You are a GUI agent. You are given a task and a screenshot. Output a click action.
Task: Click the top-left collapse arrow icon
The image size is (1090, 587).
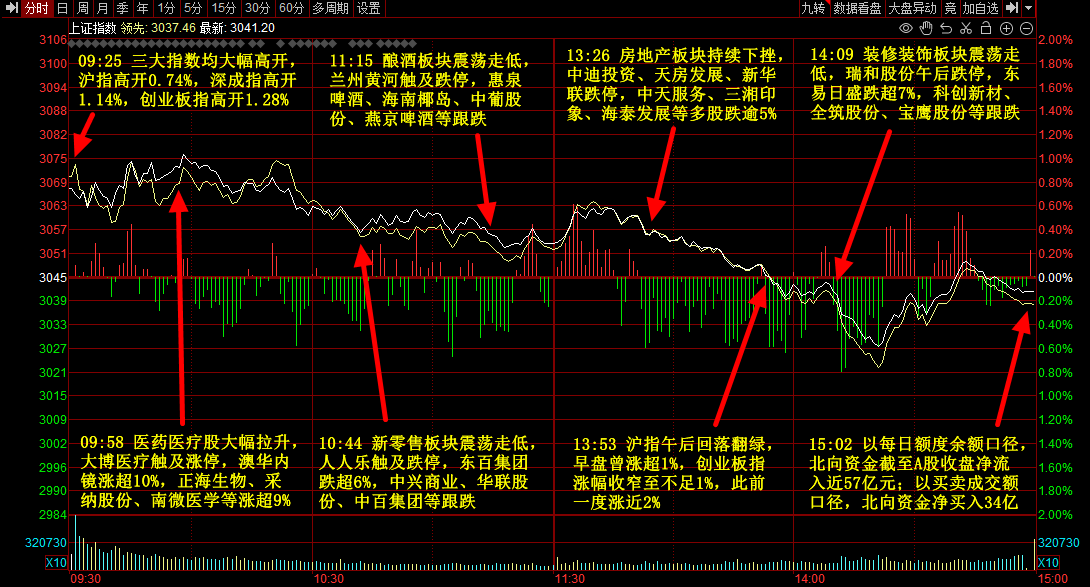point(10,8)
